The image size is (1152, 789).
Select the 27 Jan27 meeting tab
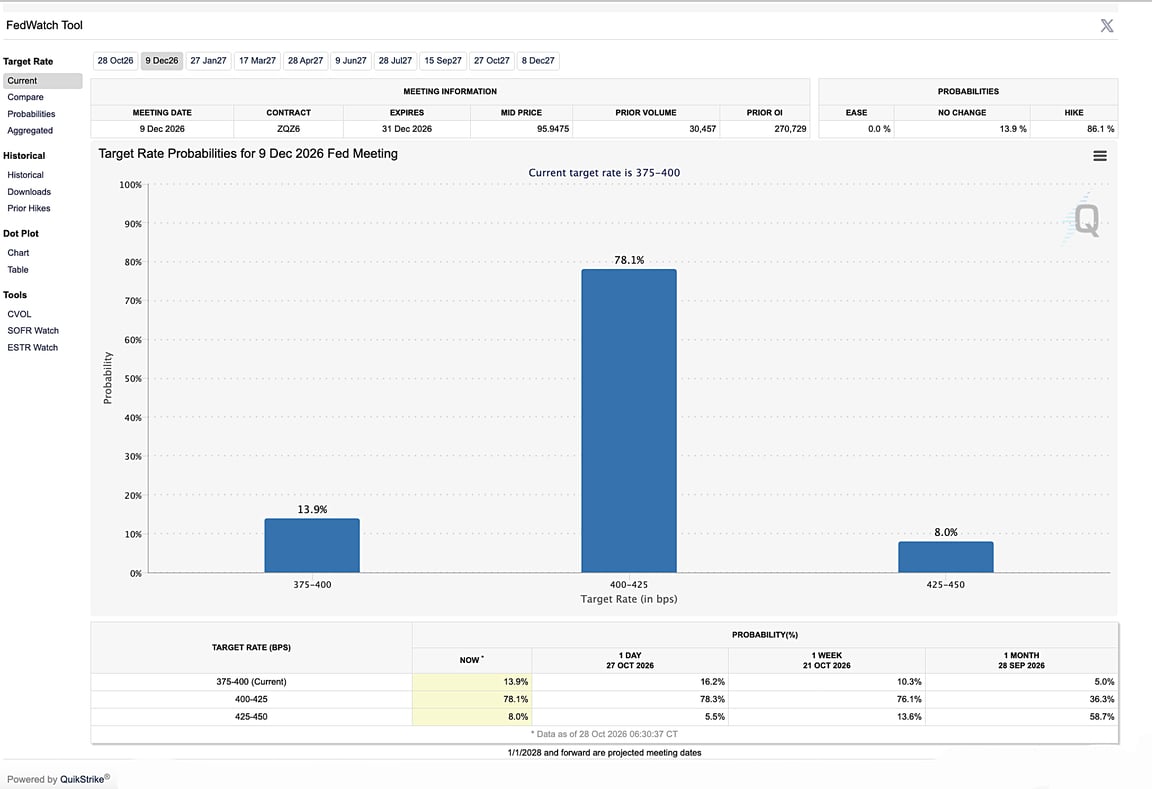click(x=208, y=61)
